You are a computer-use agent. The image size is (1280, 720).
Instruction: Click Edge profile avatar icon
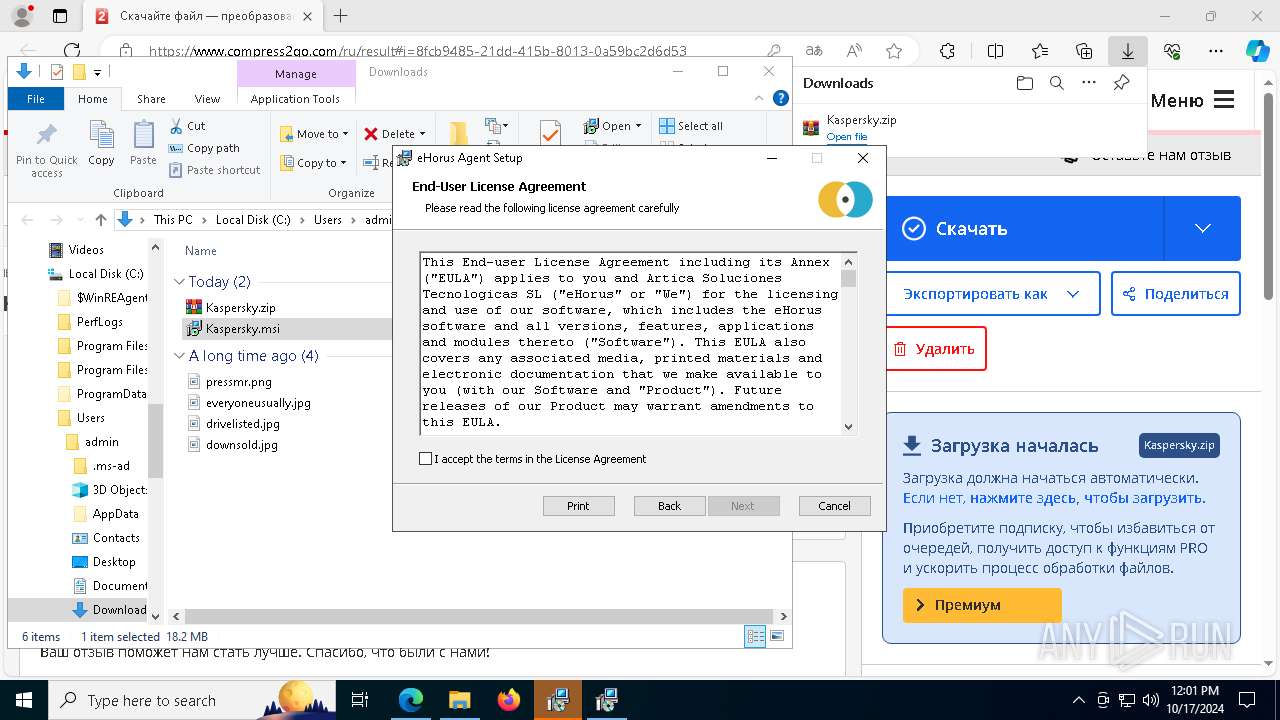tap(21, 16)
